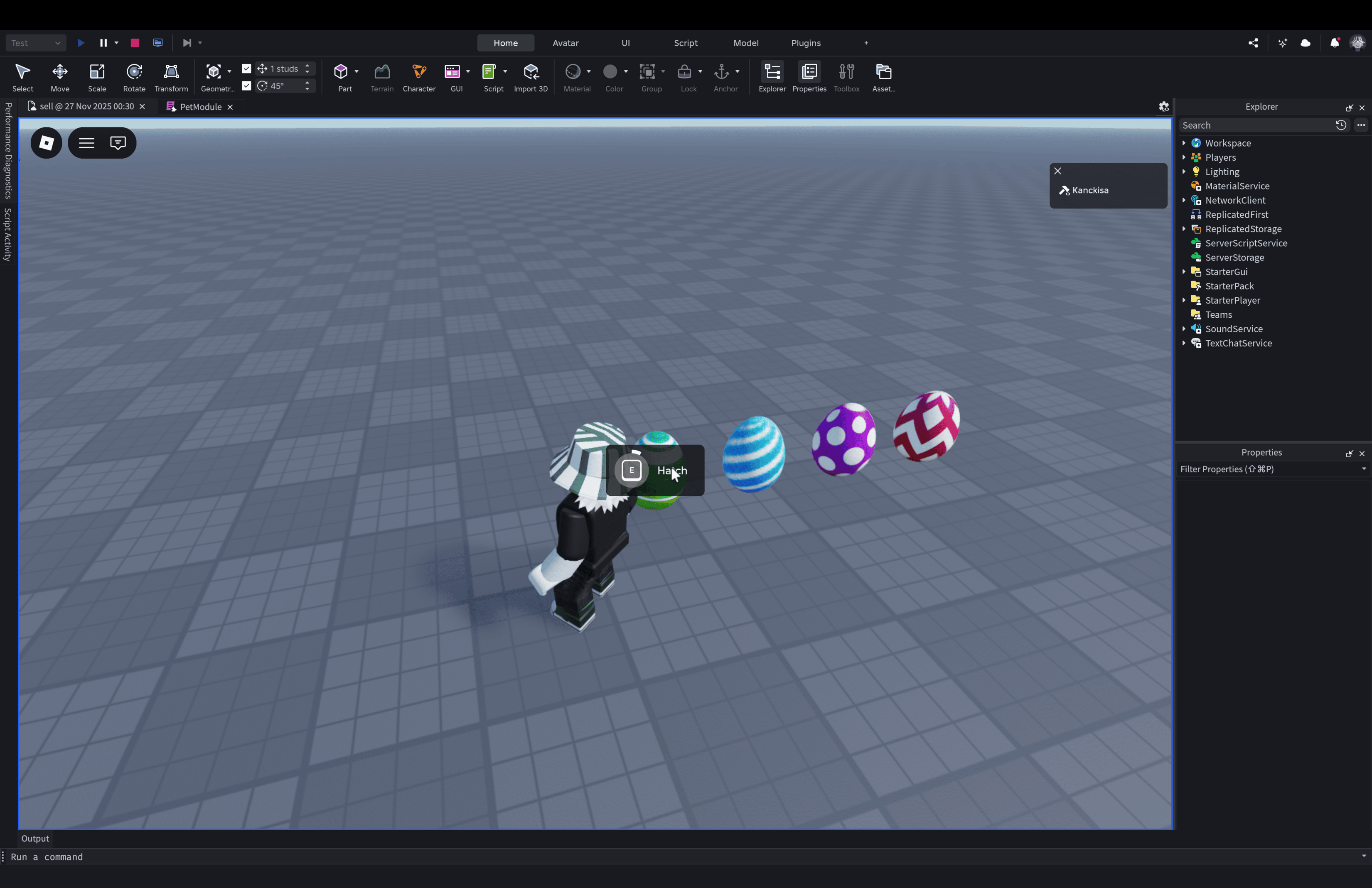The image size is (1372, 888).
Task: Toggle the Properties panel button
Action: point(809,77)
